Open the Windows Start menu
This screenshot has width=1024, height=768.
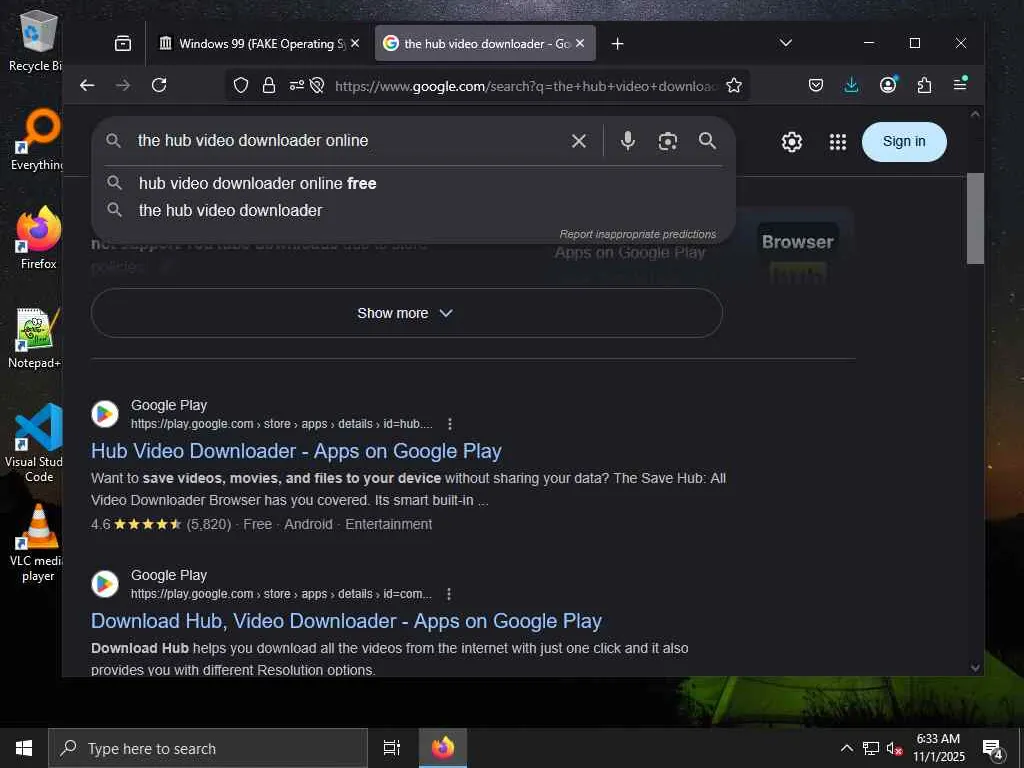24,748
